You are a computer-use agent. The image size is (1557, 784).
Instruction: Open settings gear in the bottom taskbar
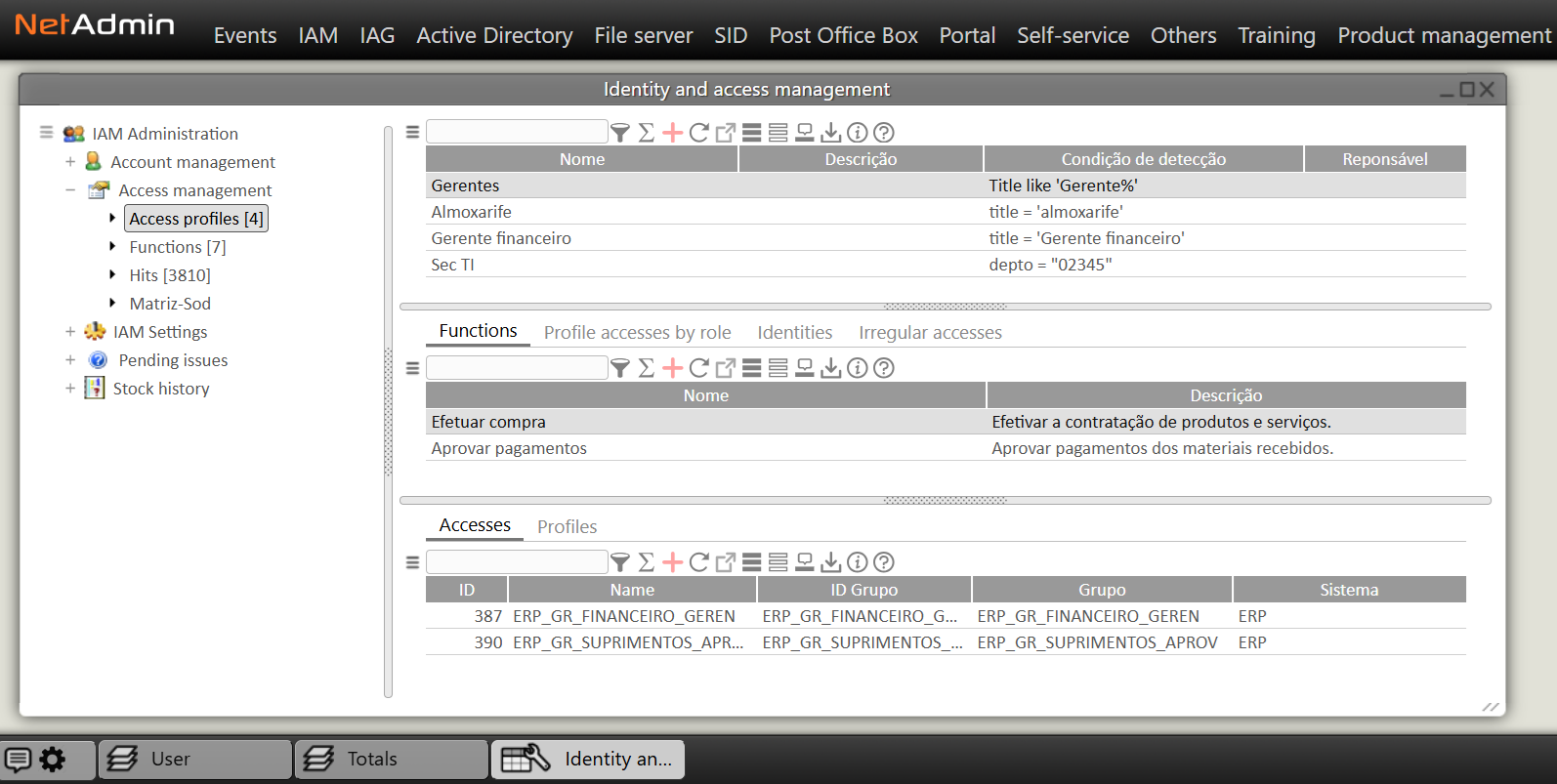point(53,759)
